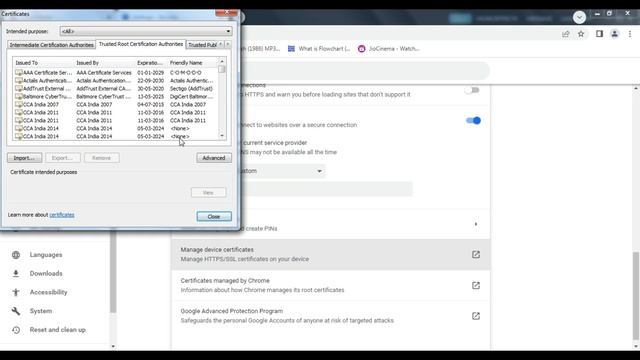Open Manage device certificates external link icon
Viewport: 640px width, 360px height.
[x=476, y=254]
